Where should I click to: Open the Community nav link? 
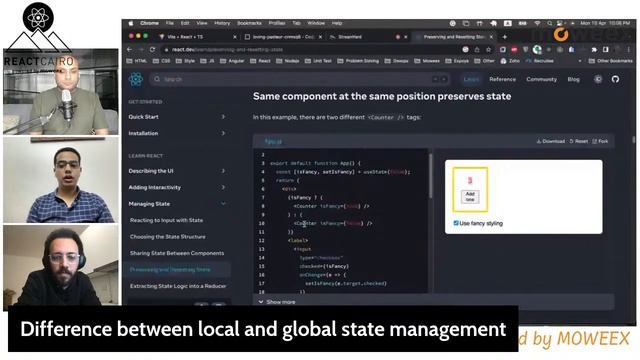[541, 79]
